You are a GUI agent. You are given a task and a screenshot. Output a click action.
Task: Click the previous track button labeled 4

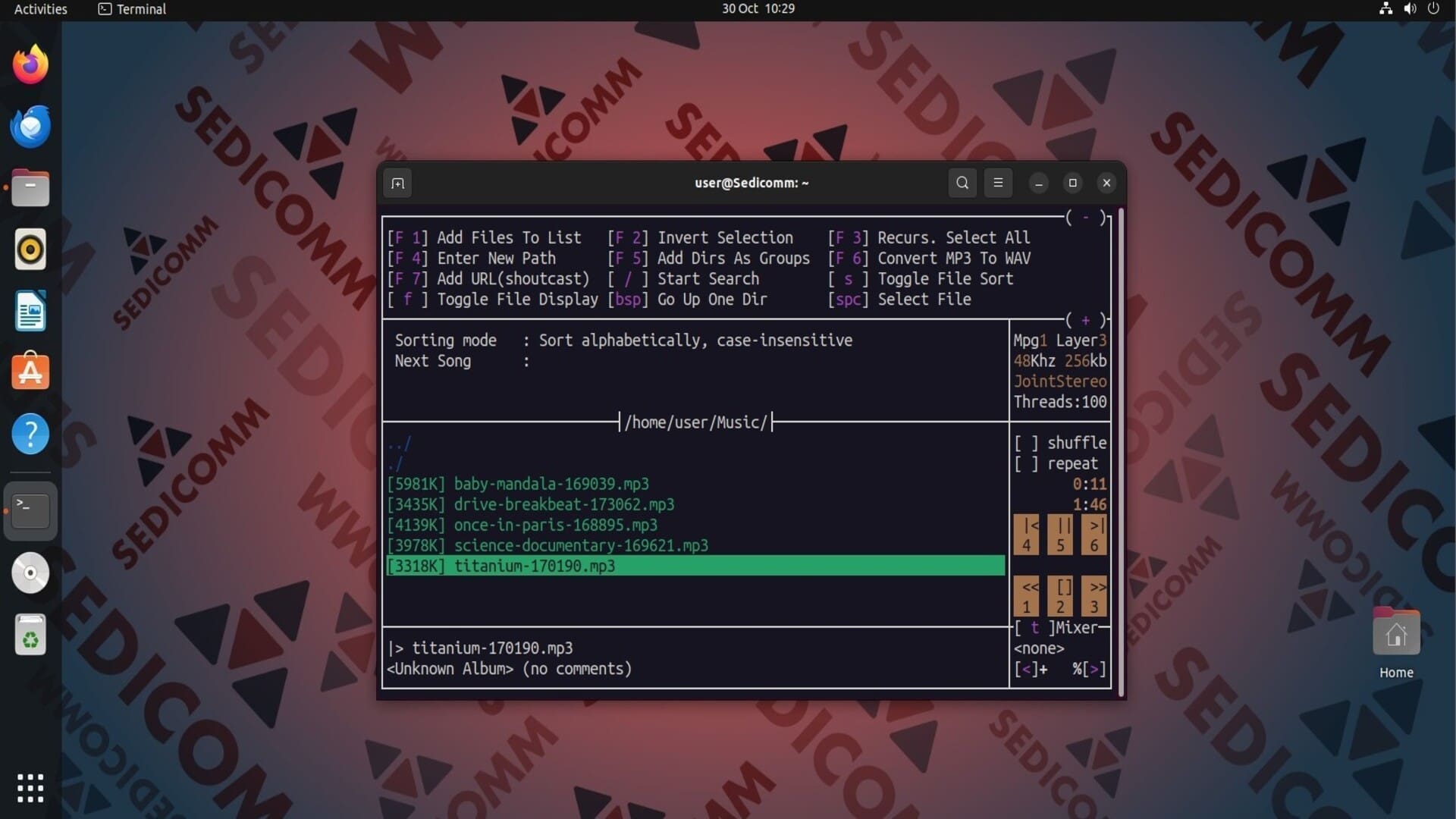tap(1026, 535)
